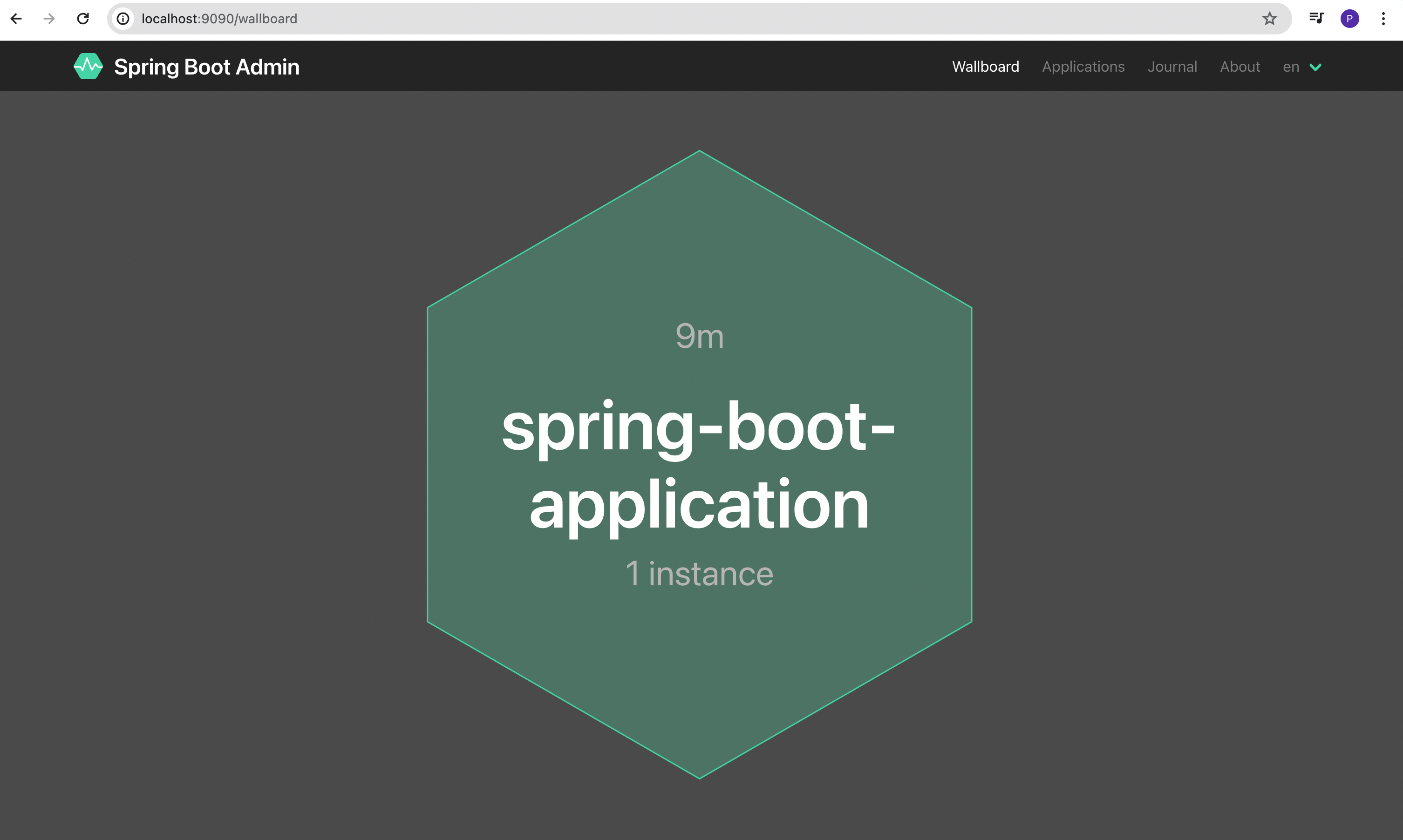Screen dimensions: 1403x840
Task: Open the Chrome three-dot menu
Action: click(1383, 19)
